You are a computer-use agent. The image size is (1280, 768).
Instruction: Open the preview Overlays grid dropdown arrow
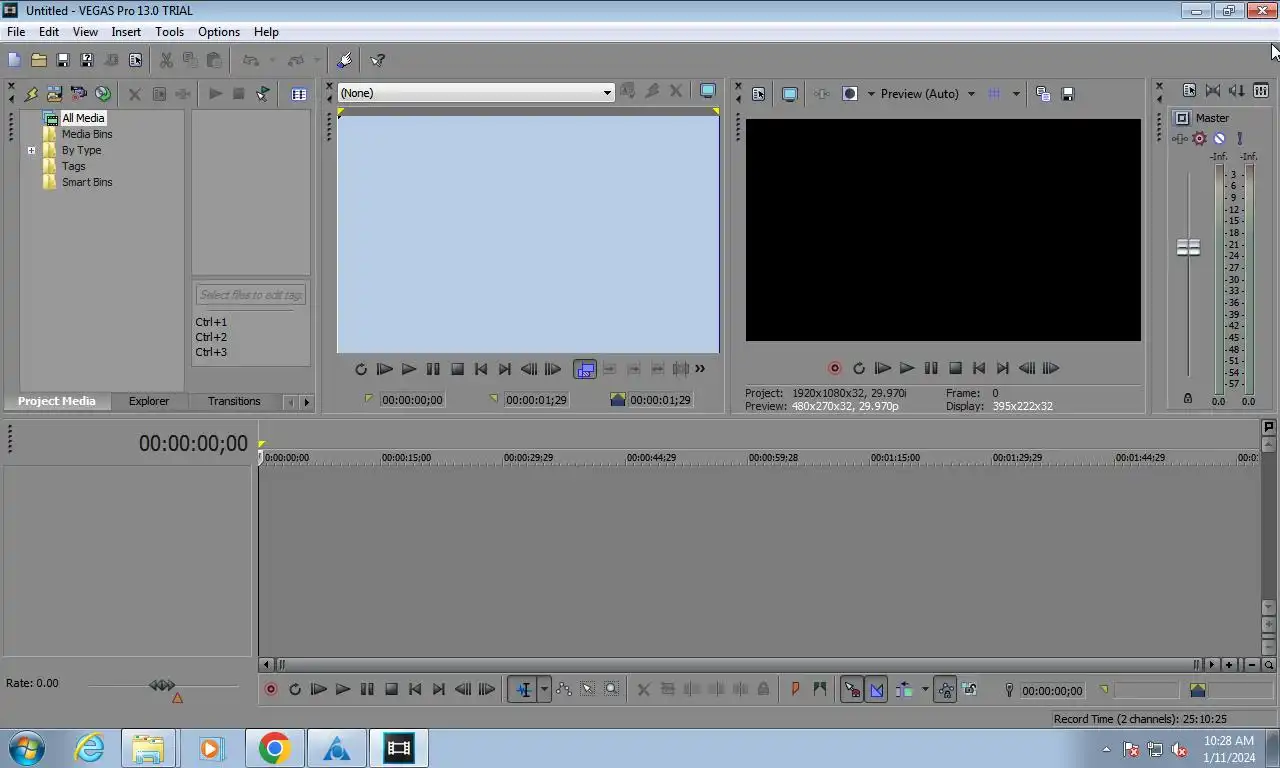[1016, 94]
